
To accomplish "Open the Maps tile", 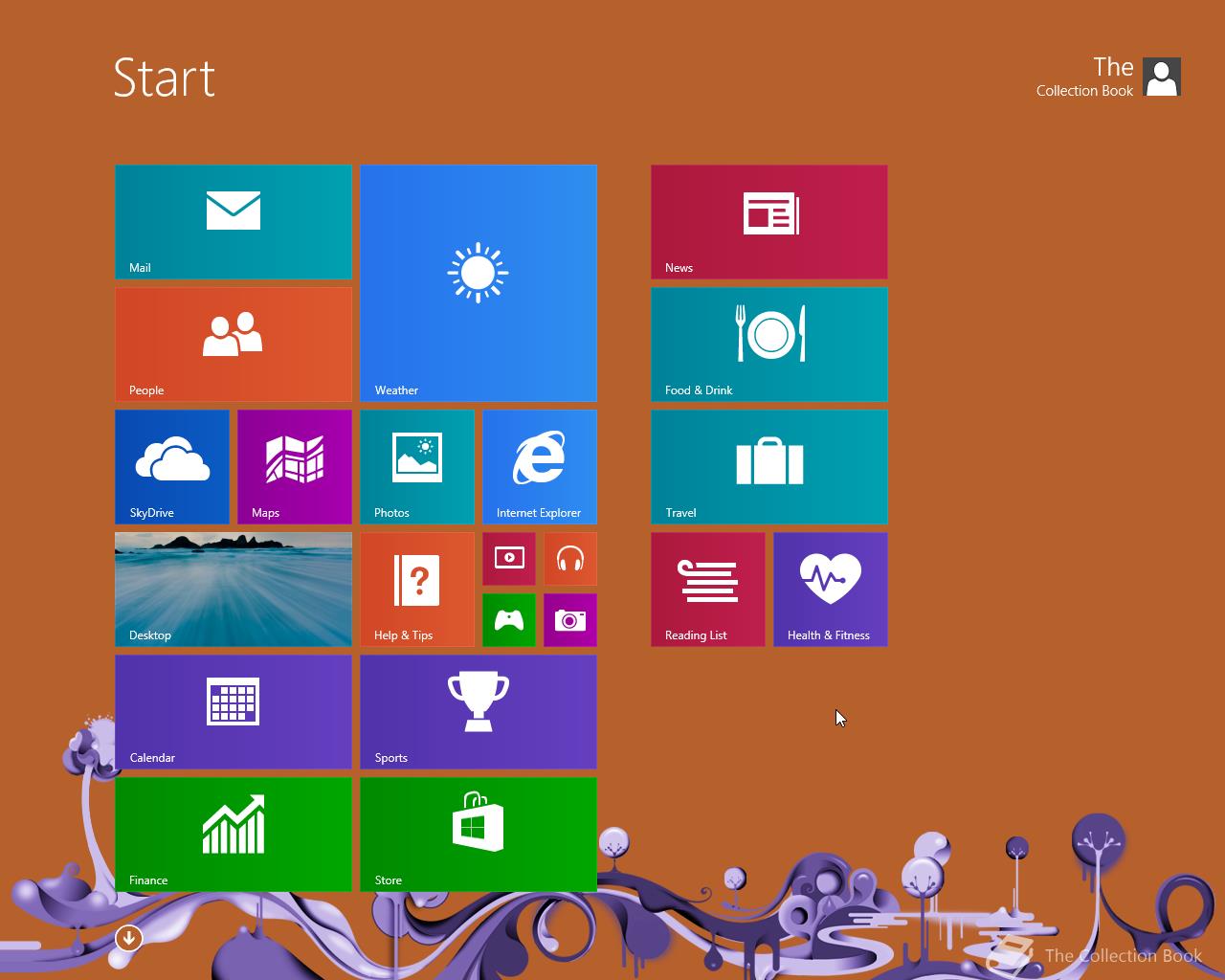I will click(295, 467).
